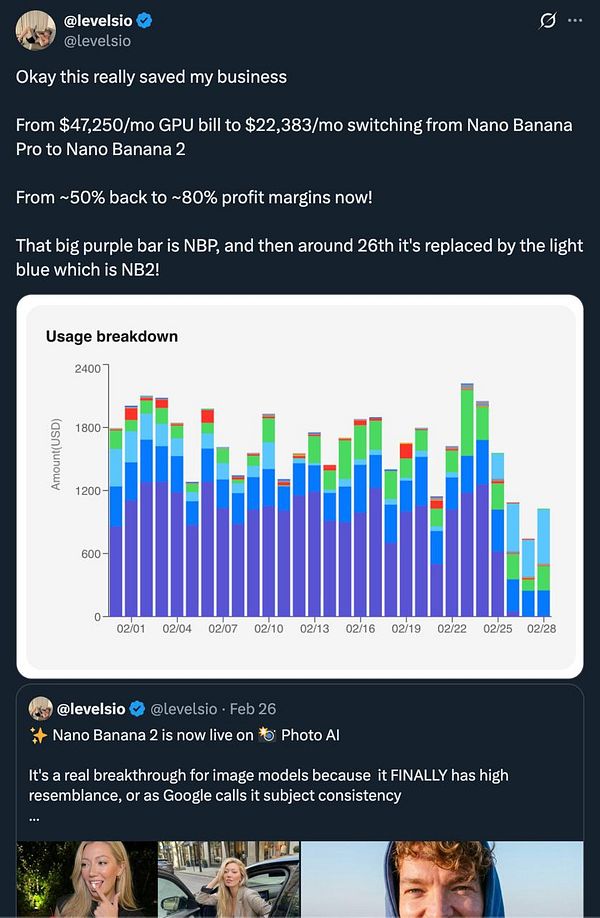Viewport: 600px width, 918px height.
Task: Open the photo of the man in the blue hoodie
Action: coord(445,880)
